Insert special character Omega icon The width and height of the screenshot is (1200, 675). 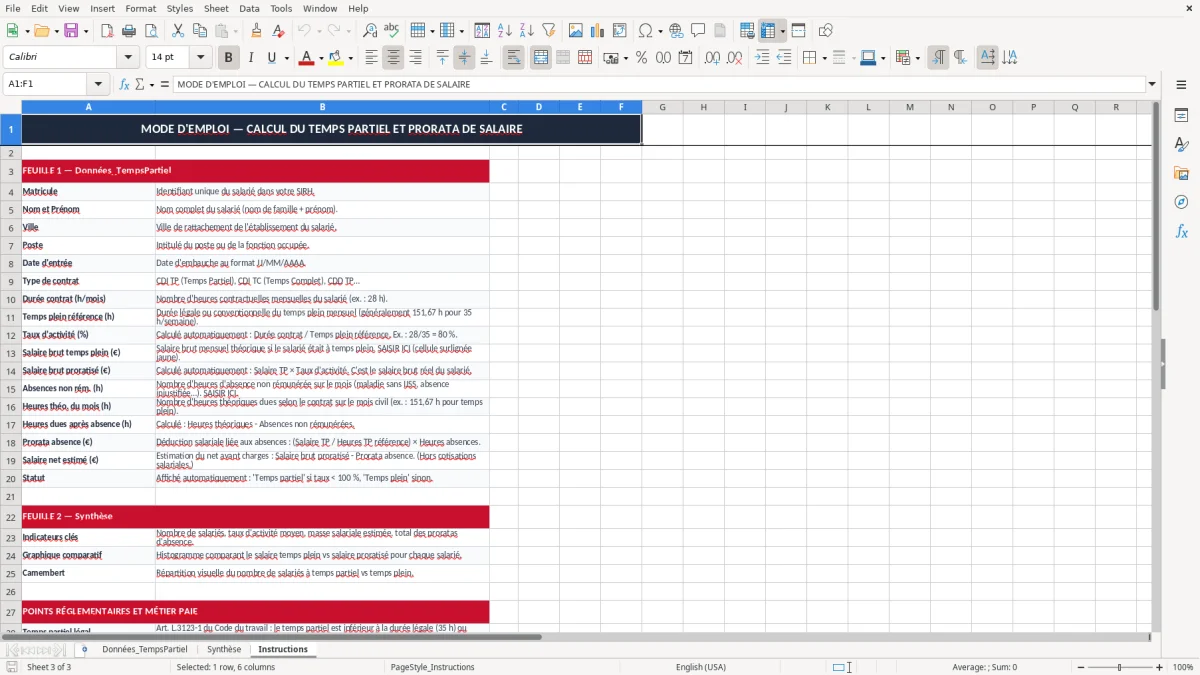tap(645, 31)
